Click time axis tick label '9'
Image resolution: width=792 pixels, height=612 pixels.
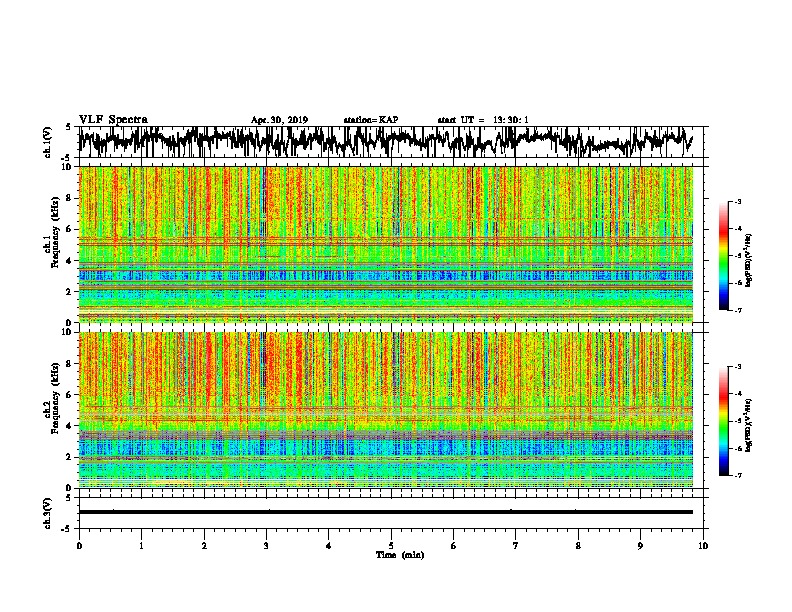point(640,546)
